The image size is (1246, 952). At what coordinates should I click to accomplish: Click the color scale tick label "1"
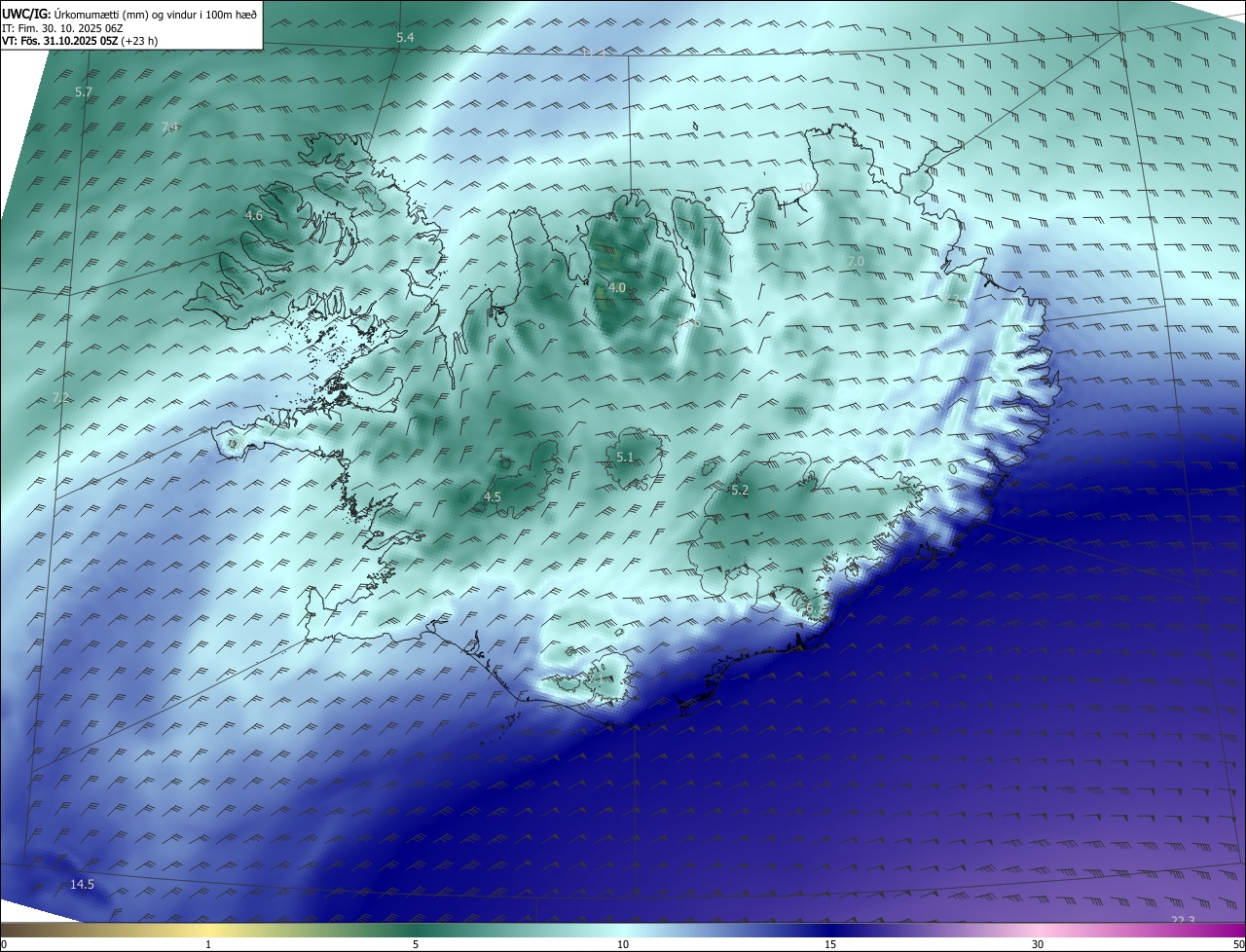208,944
